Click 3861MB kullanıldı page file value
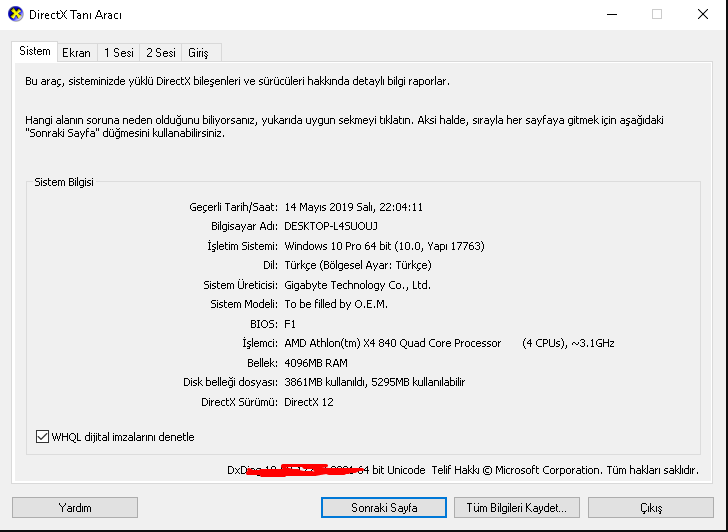Image resolution: width=728 pixels, height=532 pixels. coord(375,382)
